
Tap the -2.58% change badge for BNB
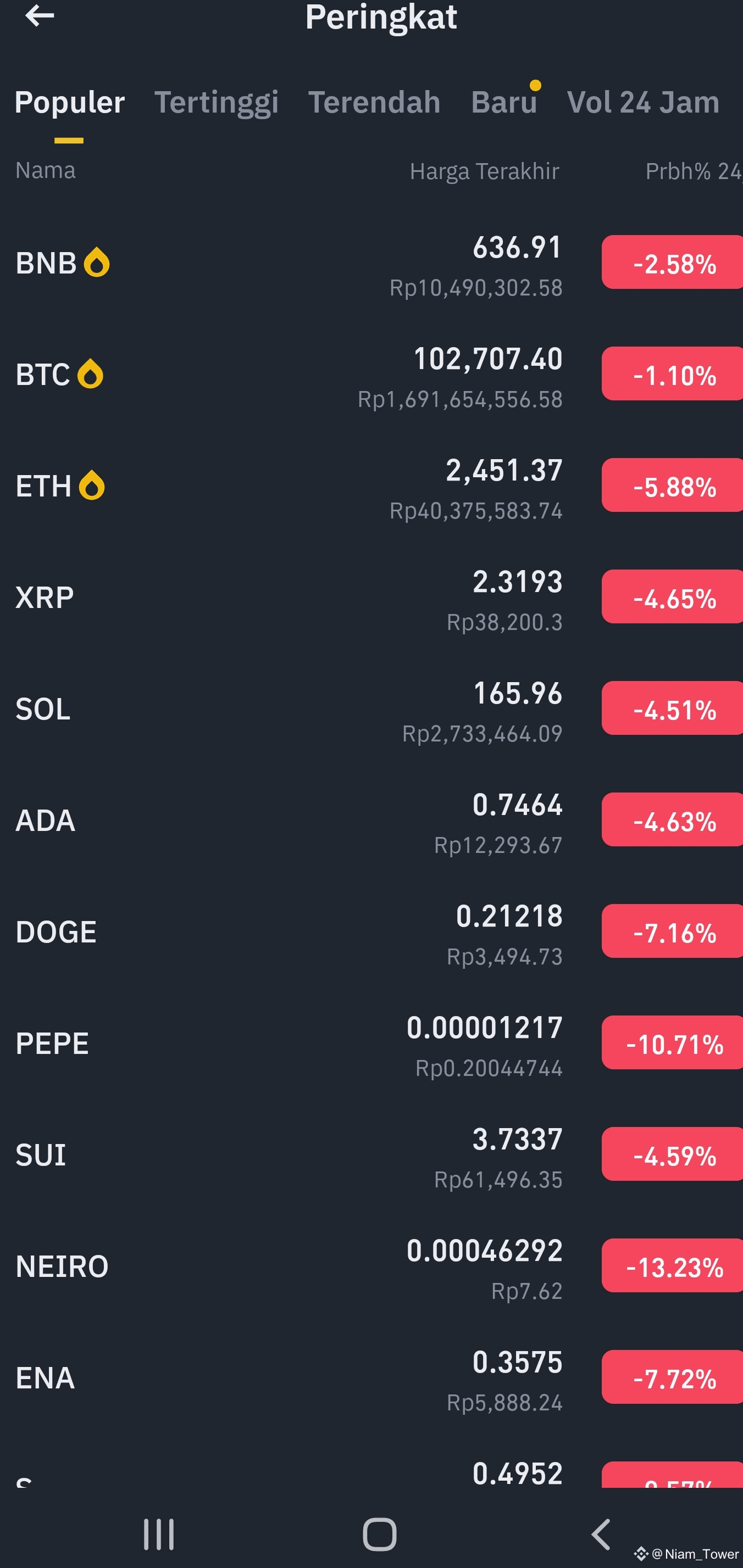tap(672, 263)
